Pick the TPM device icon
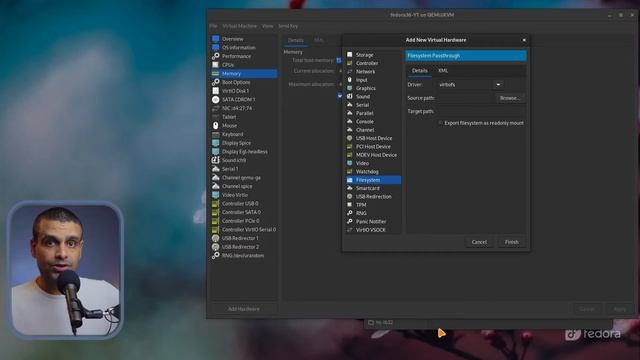This screenshot has height=360, width=640. pyautogui.click(x=350, y=205)
